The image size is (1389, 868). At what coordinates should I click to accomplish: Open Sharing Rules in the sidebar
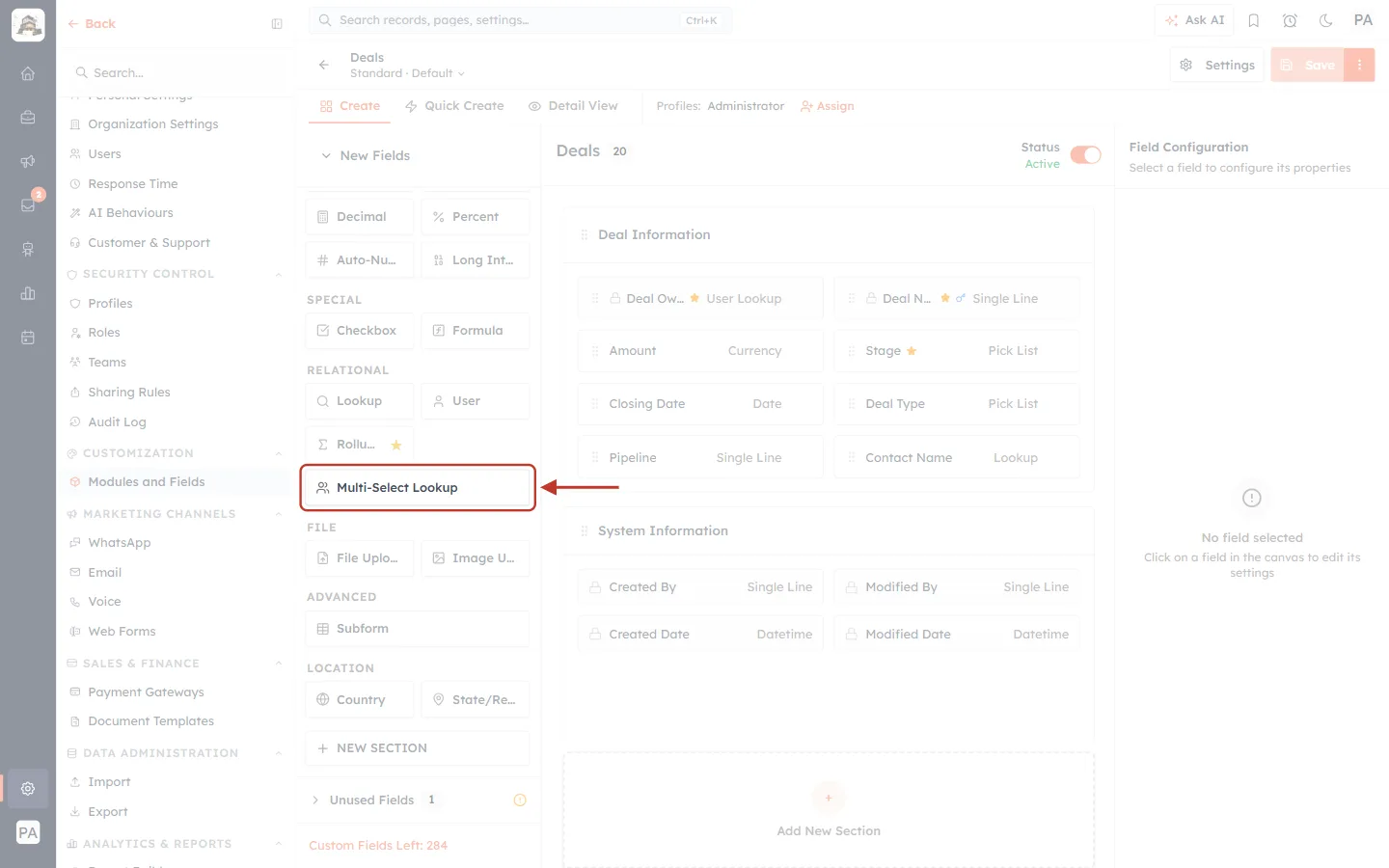coord(129,393)
